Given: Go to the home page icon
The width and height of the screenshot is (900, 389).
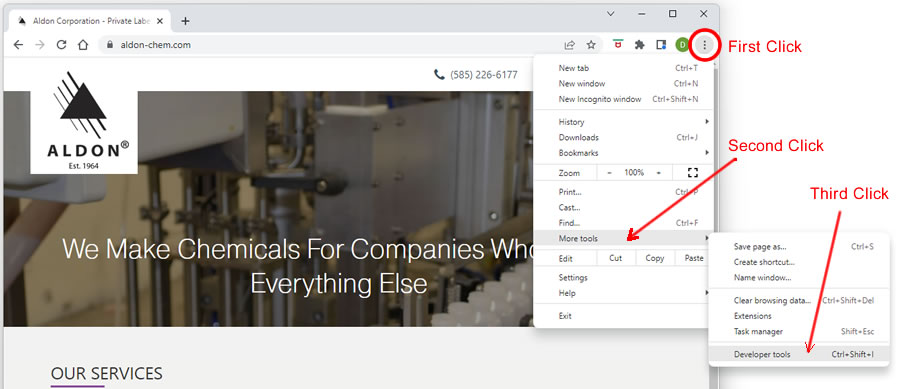Looking at the screenshot, I should click(83, 45).
